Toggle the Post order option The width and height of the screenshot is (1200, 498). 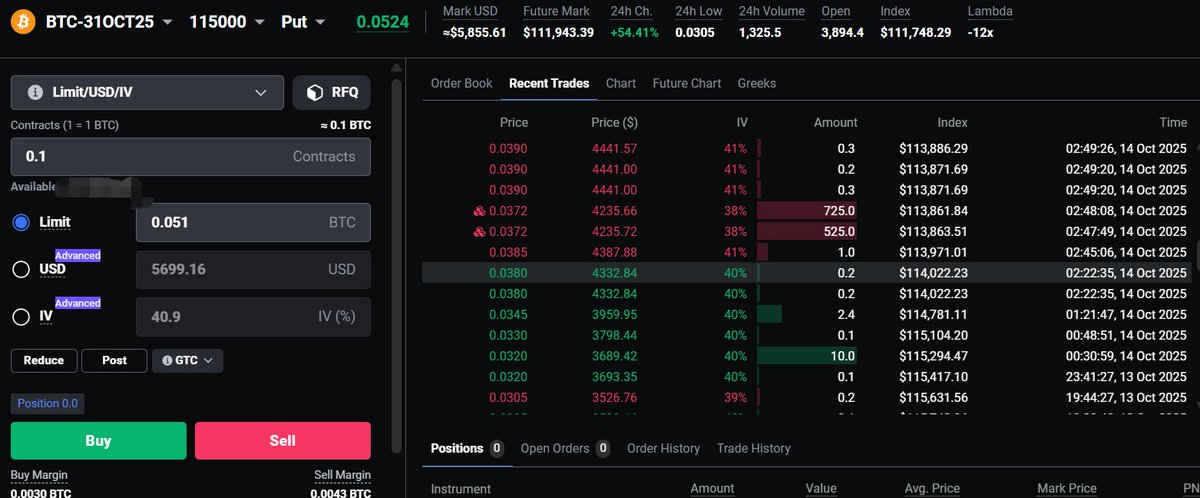115,360
